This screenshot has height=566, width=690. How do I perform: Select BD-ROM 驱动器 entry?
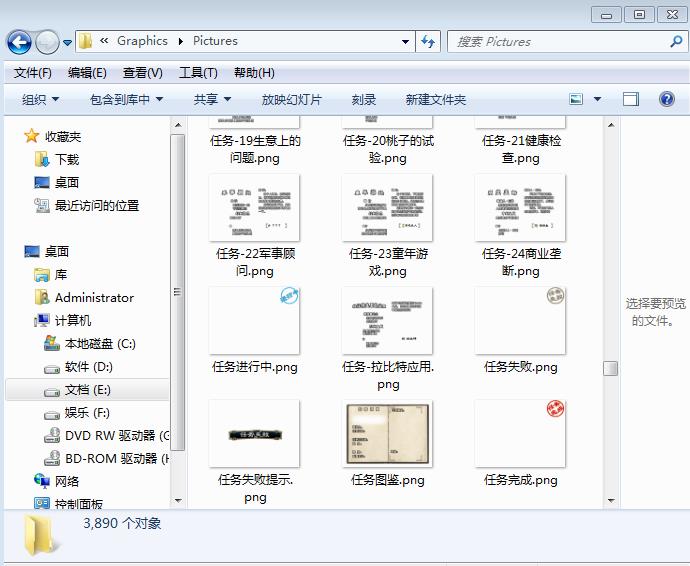(117, 458)
